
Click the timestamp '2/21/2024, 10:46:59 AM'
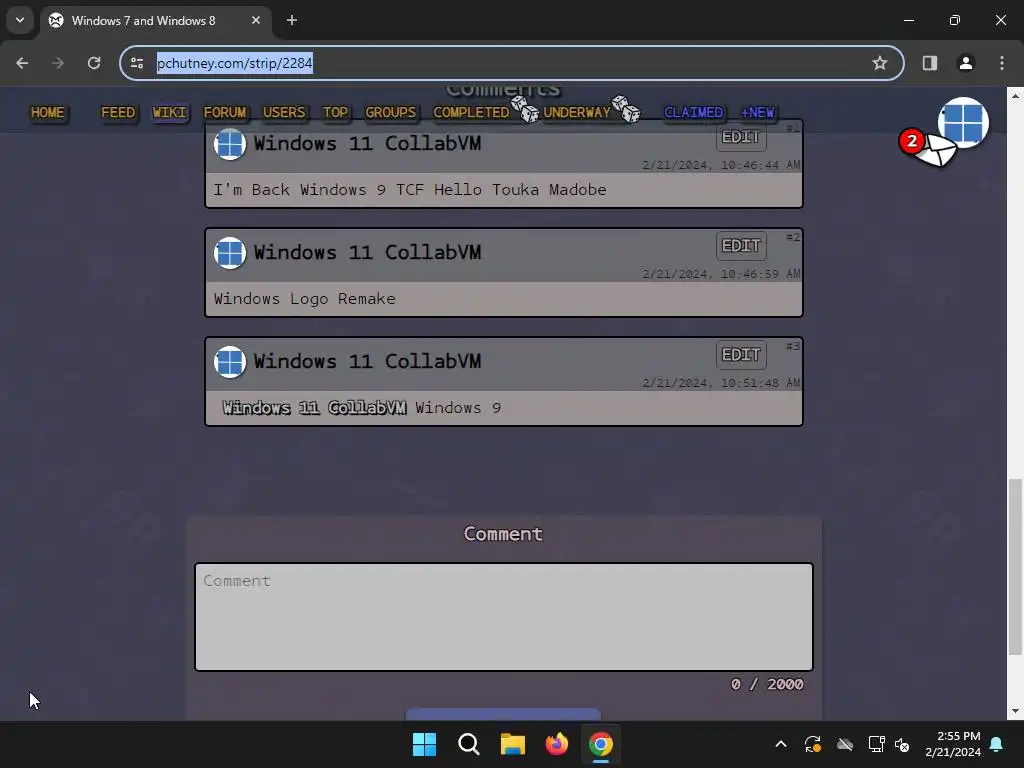721,274
